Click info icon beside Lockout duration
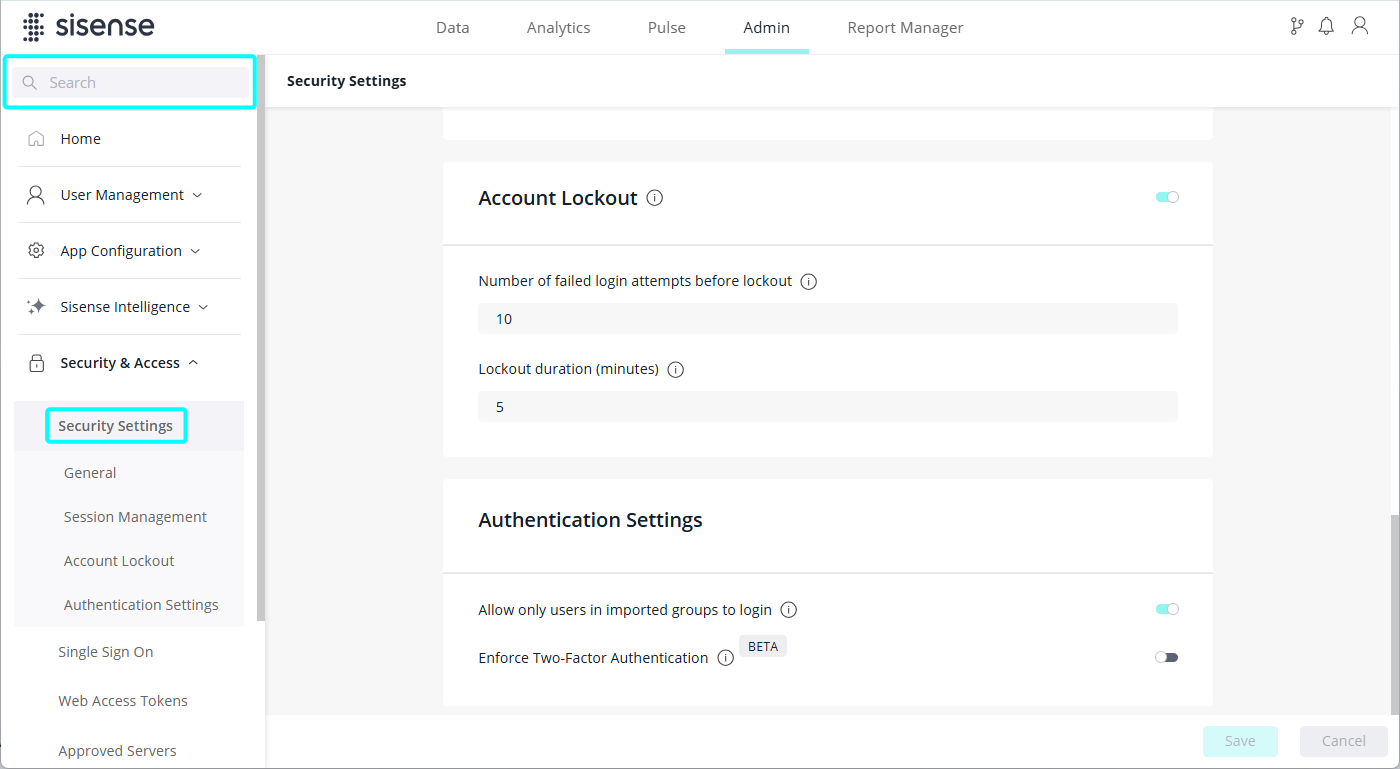 tap(675, 369)
